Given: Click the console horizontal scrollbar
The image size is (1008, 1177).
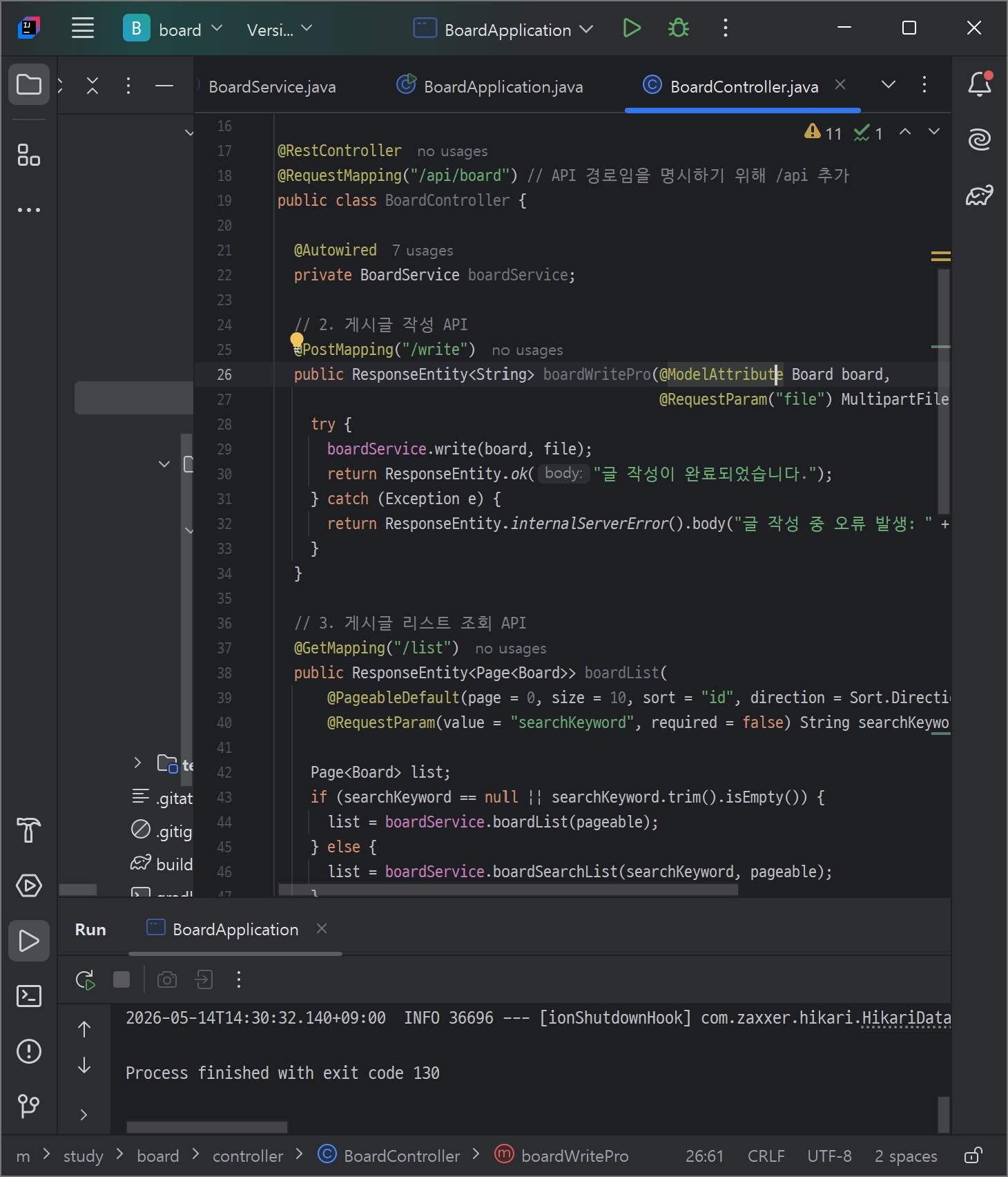Looking at the screenshot, I should click(x=207, y=1127).
